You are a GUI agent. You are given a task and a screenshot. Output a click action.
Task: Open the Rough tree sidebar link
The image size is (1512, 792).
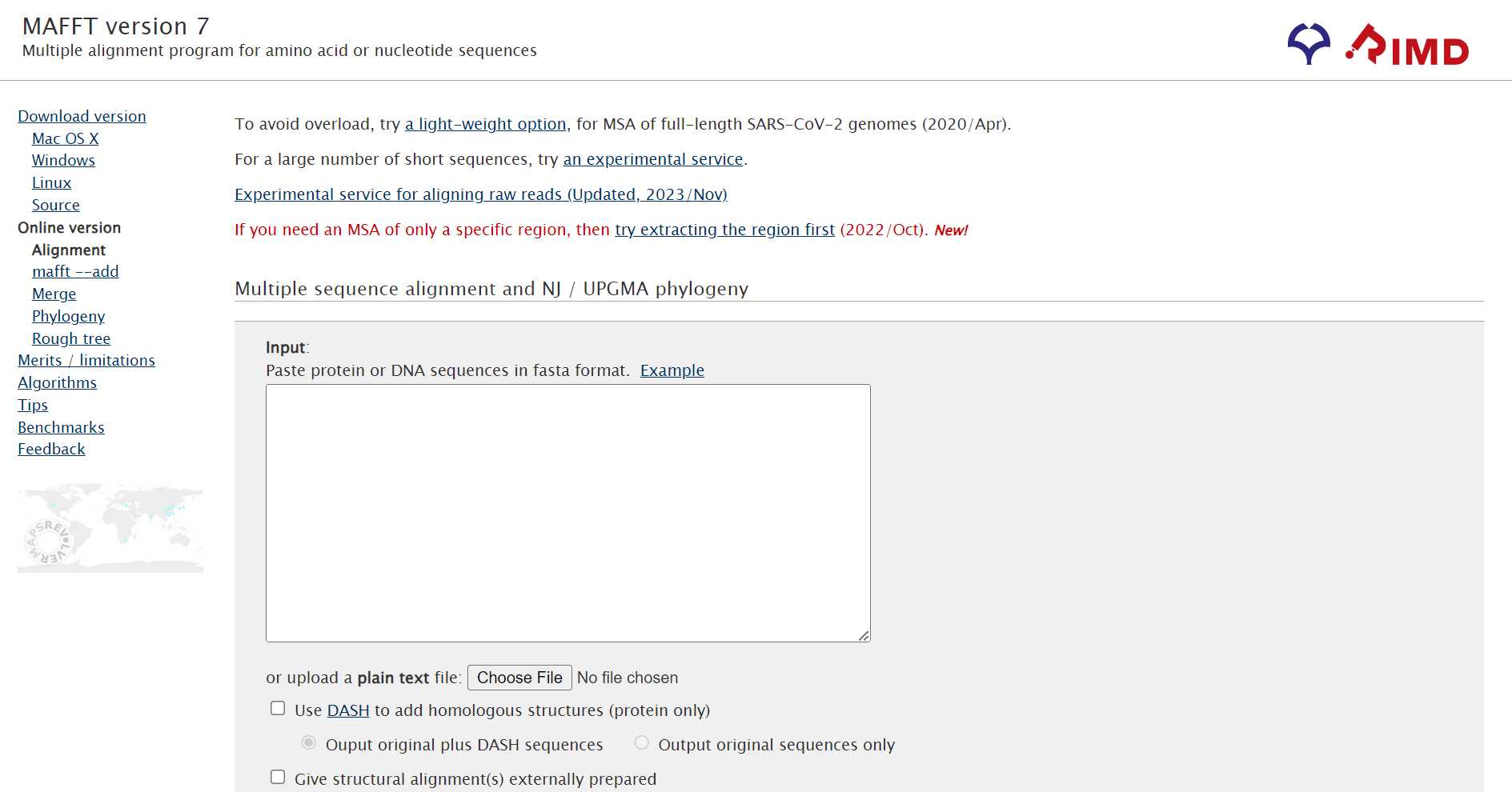pos(71,338)
